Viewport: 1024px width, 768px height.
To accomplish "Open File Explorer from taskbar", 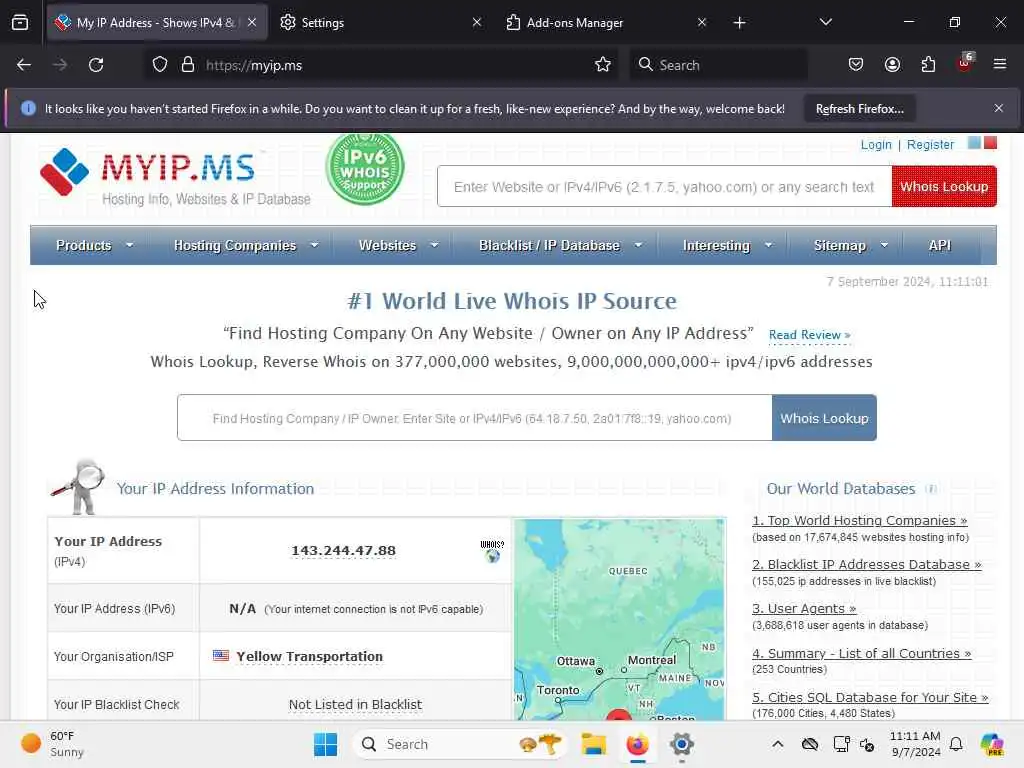I will click(594, 744).
